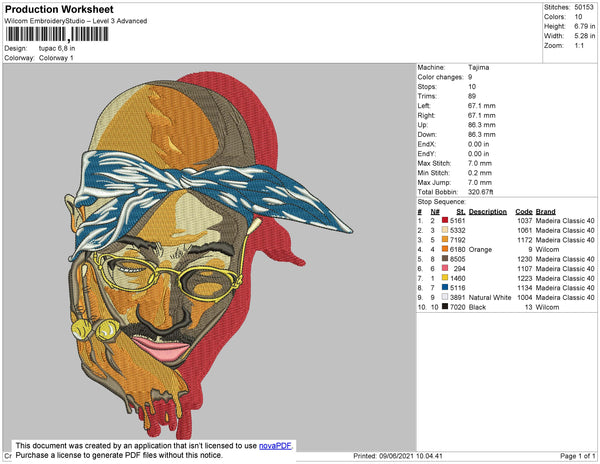Click the yellow 1460 color swatch

[x=445, y=278]
